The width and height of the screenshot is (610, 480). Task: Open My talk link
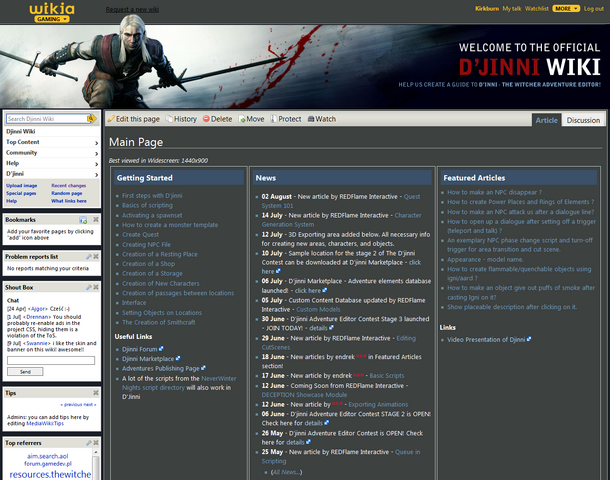512,9
